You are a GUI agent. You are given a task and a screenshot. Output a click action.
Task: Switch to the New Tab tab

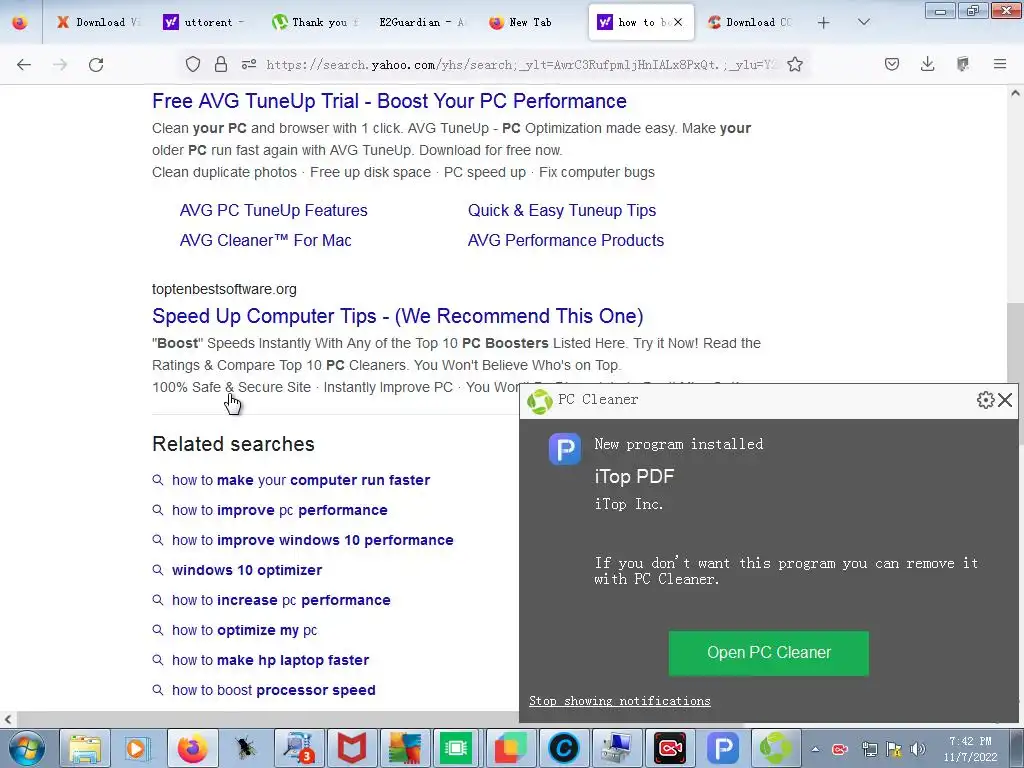(530, 22)
